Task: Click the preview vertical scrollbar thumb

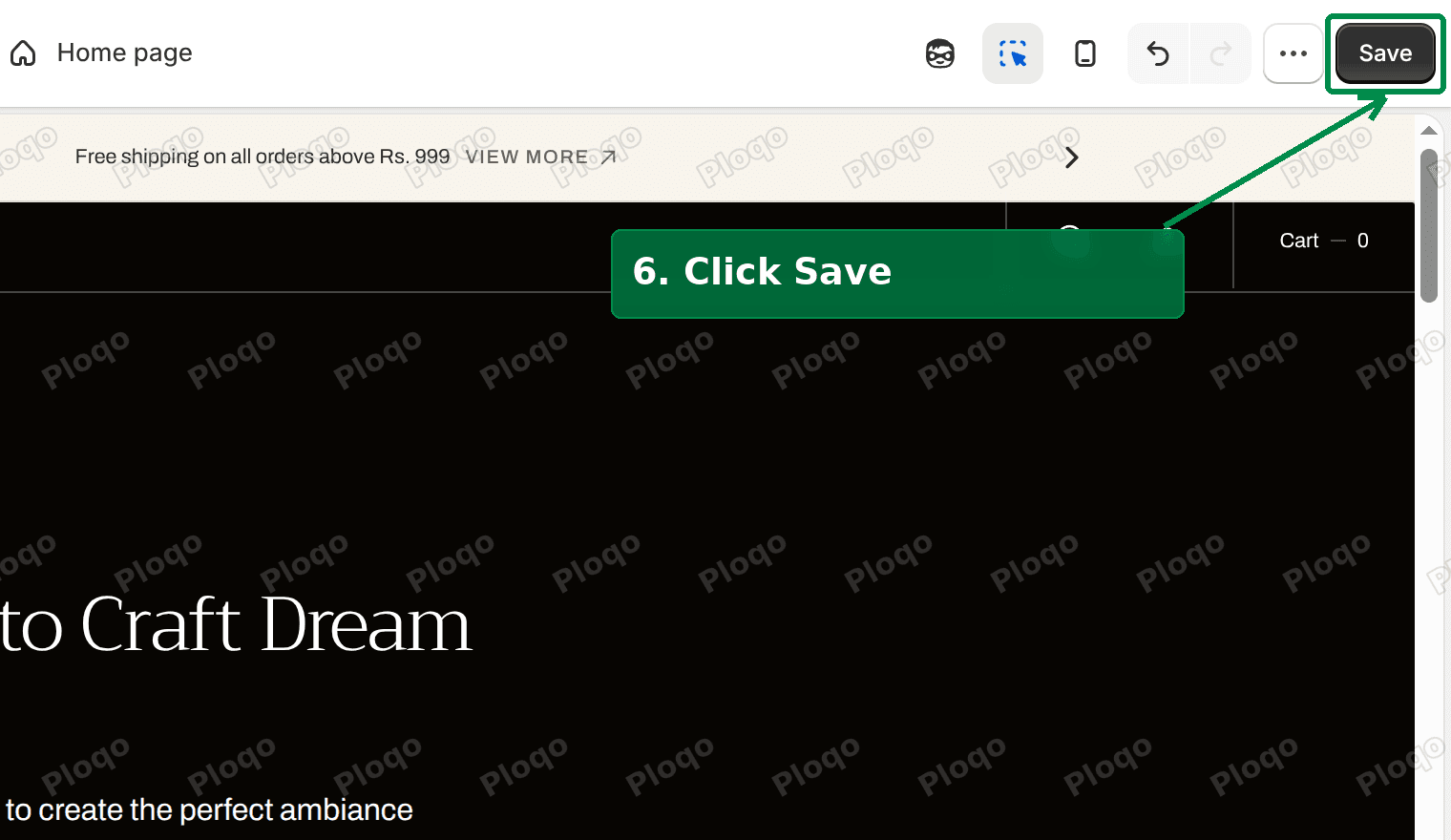Action: tap(1429, 225)
